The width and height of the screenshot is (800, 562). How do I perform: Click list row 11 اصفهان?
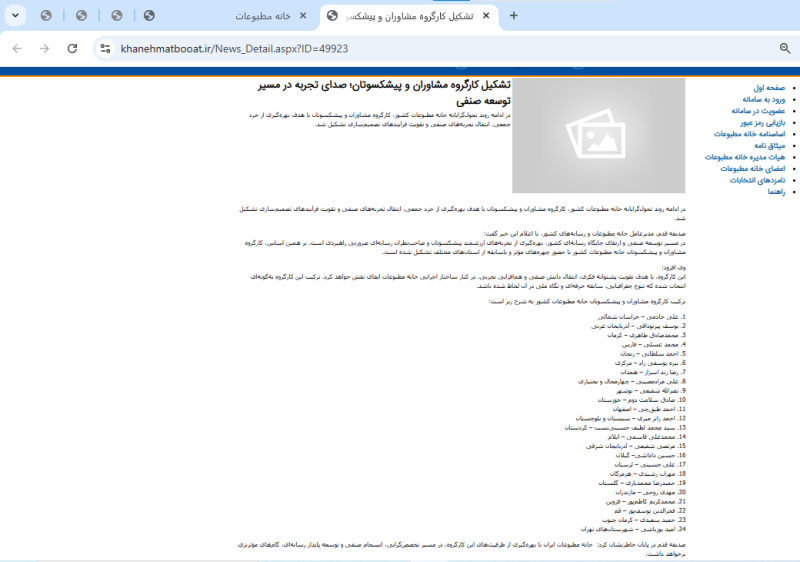pos(649,409)
